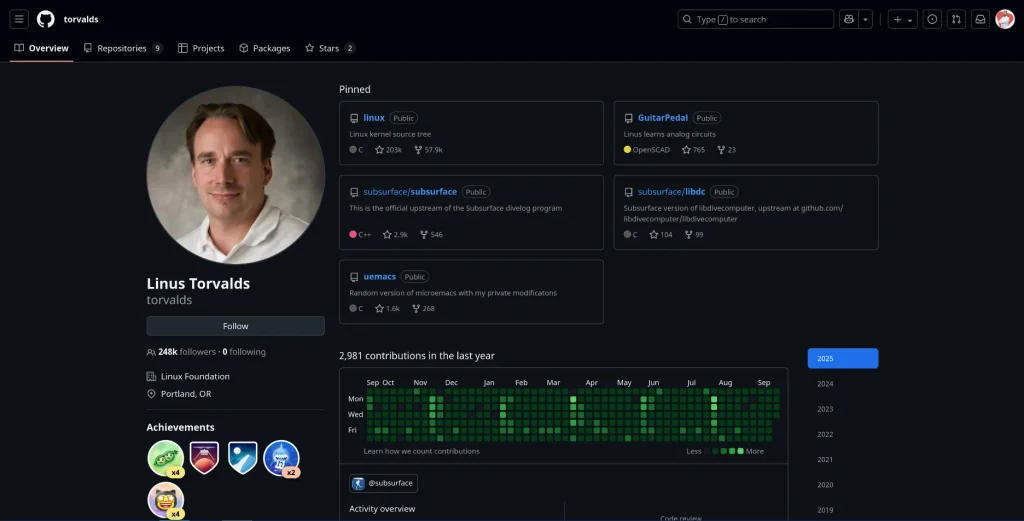Open the Pair Extraordinaire peas badge
Image resolution: width=1024 pixels, height=521 pixels.
pos(166,458)
